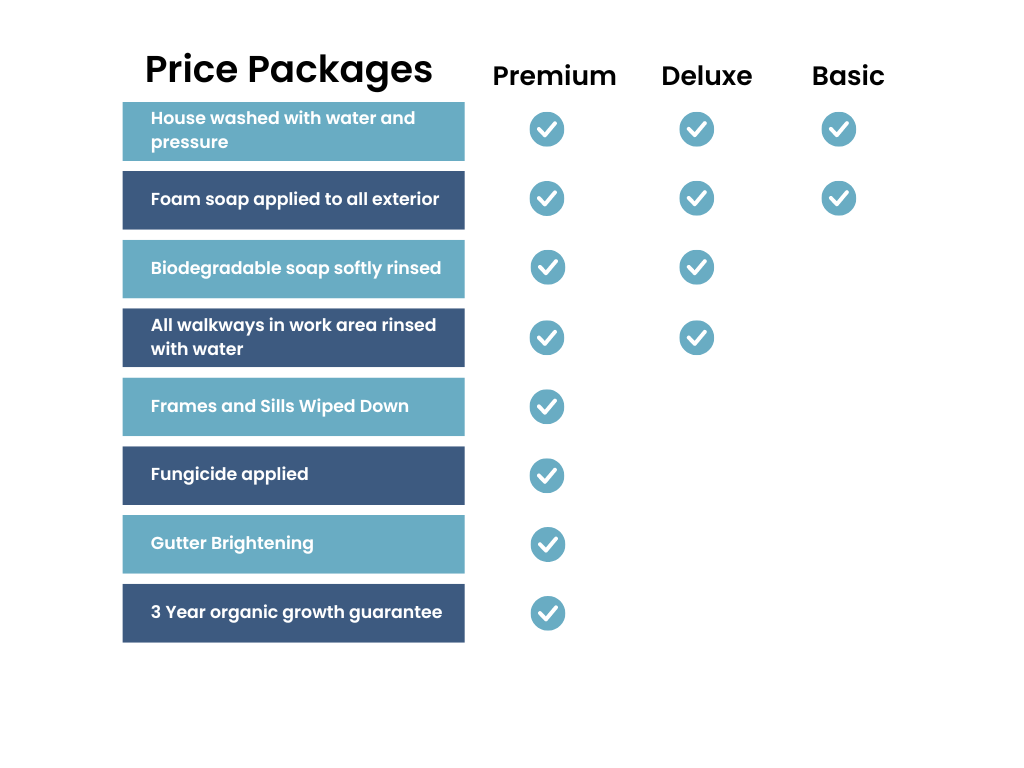The width and height of the screenshot is (1024, 768).
Task: Click Basic checkmark for house washed row
Action: coord(839,129)
